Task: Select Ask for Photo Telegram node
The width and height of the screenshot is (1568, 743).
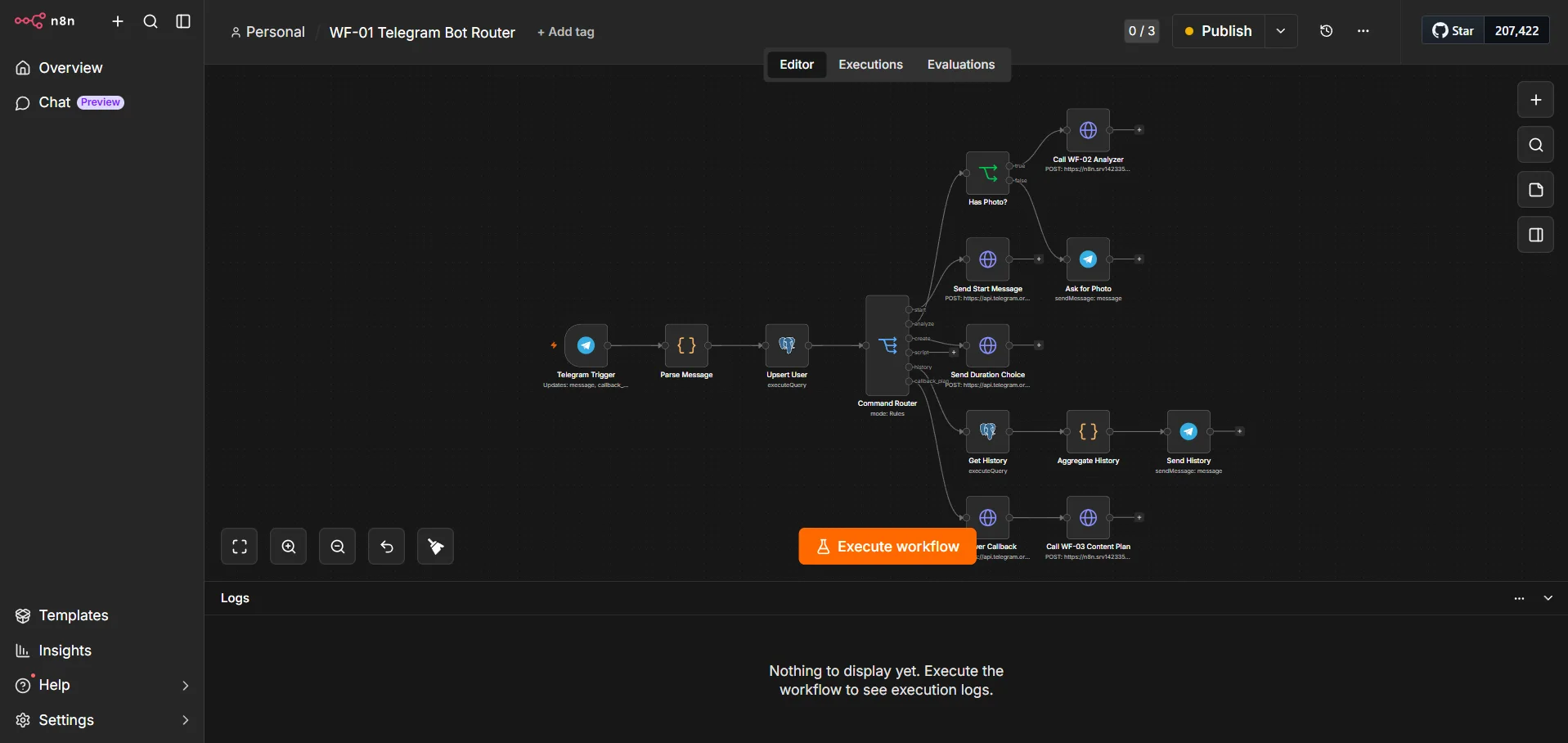Action: tap(1088, 259)
